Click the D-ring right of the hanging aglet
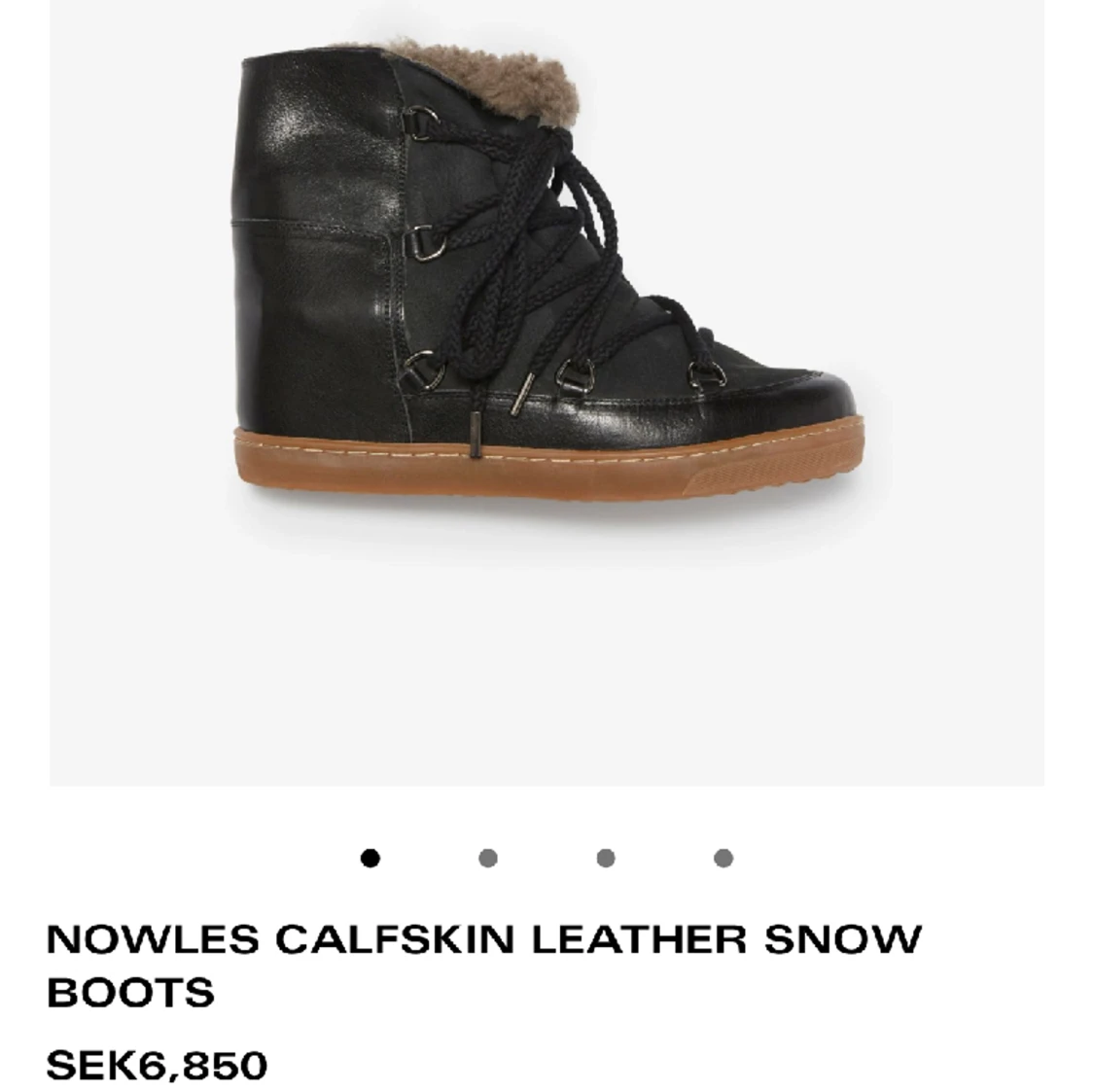 (x=574, y=375)
